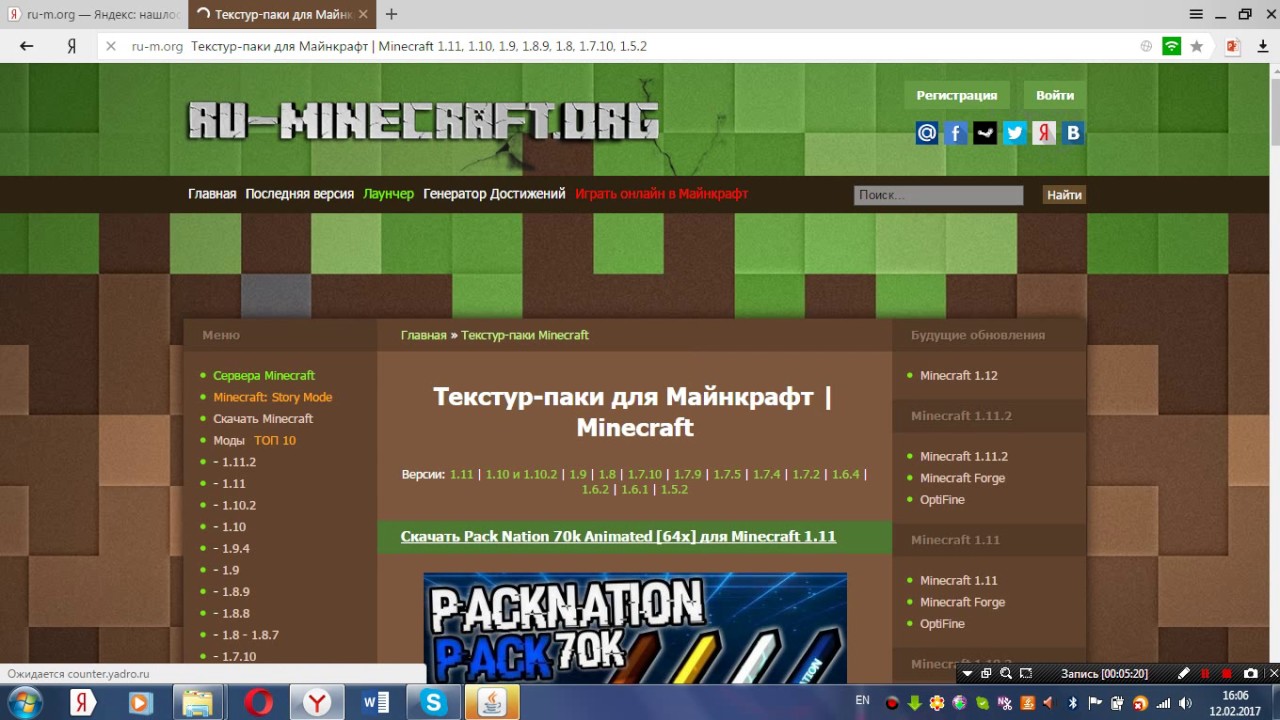Click the Найти search button
Screen dimensions: 1280x720
point(1064,195)
